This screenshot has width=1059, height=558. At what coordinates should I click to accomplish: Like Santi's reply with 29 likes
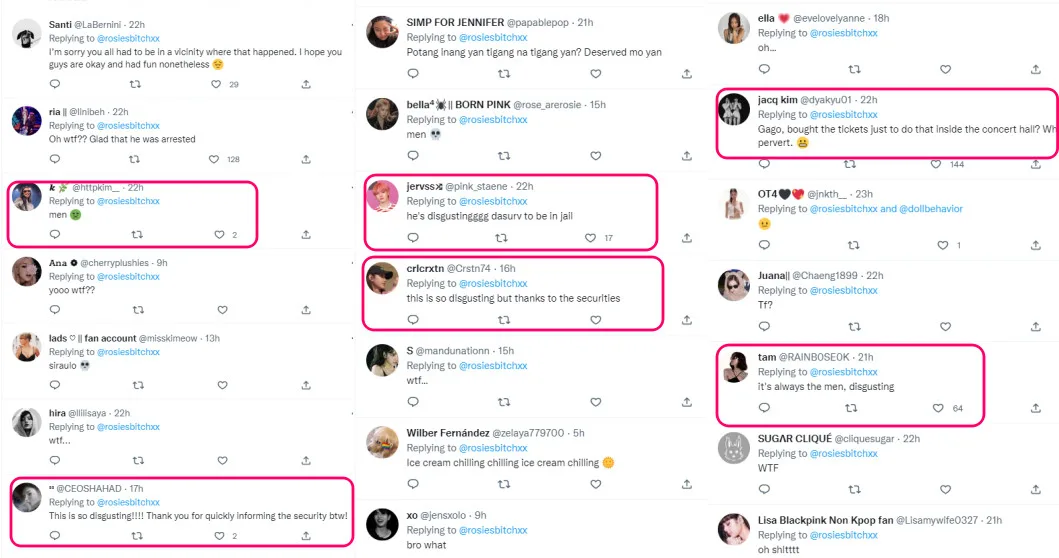point(216,84)
